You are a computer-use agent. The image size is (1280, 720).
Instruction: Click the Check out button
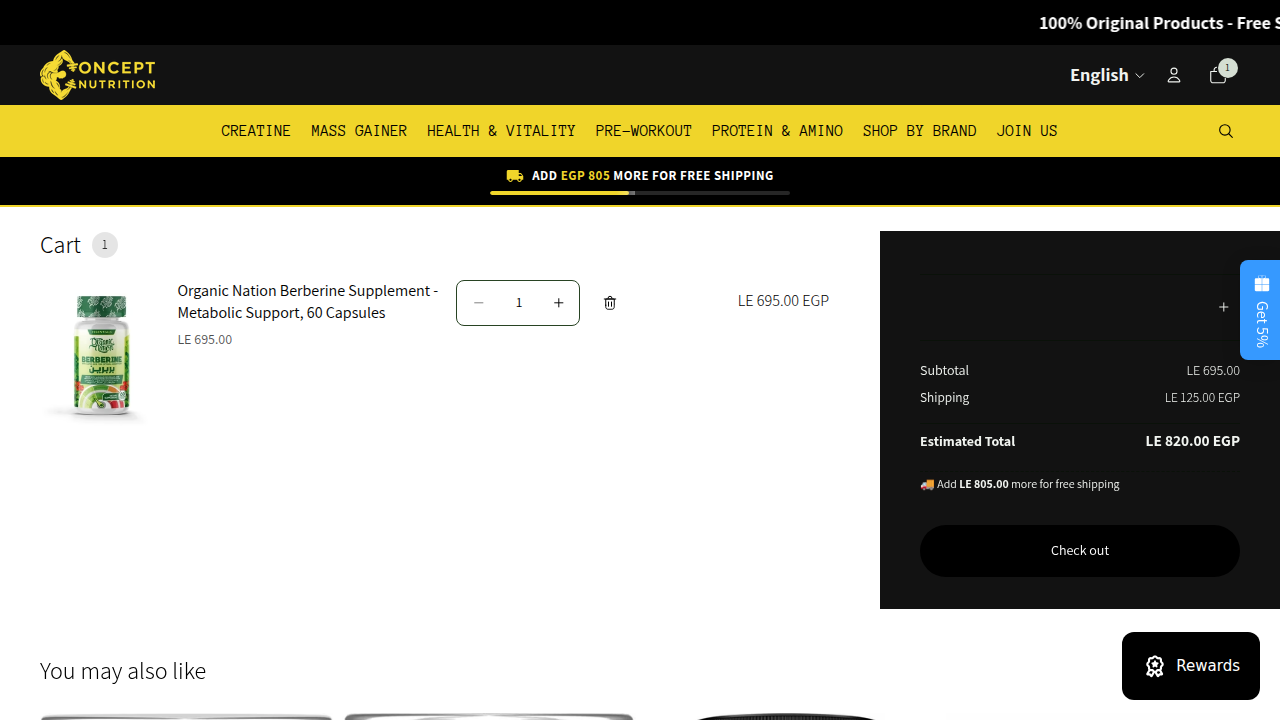(x=1080, y=551)
